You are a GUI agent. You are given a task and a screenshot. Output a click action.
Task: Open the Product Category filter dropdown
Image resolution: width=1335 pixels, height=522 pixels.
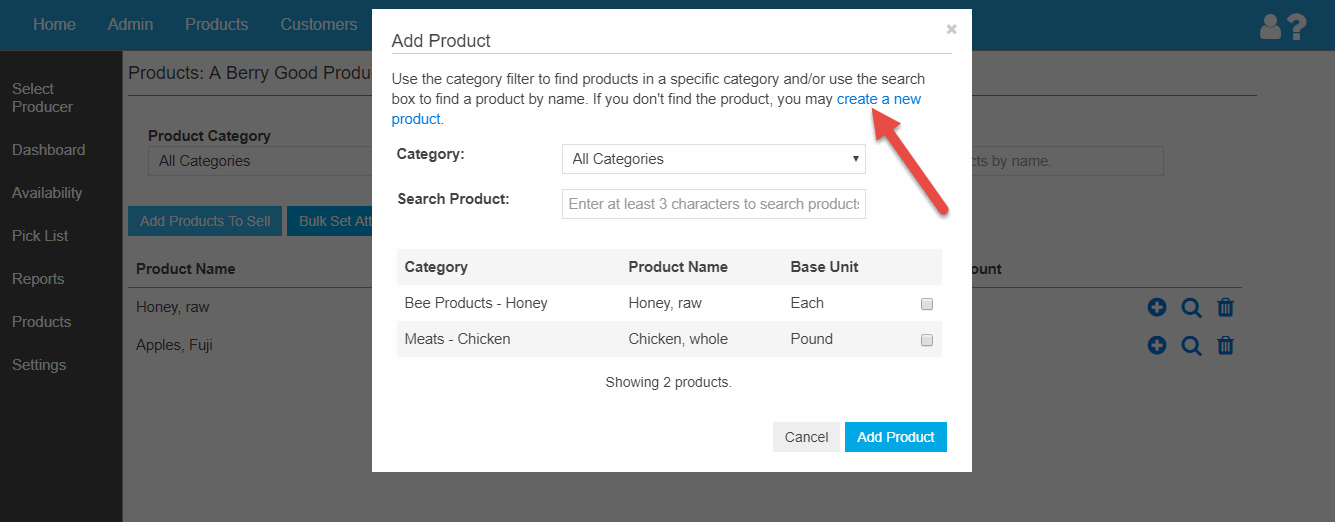pos(260,161)
